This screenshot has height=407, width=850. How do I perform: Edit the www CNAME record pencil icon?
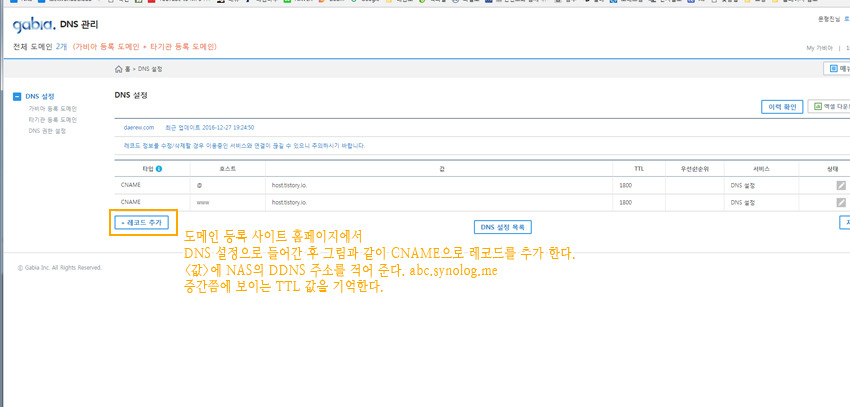[841, 202]
